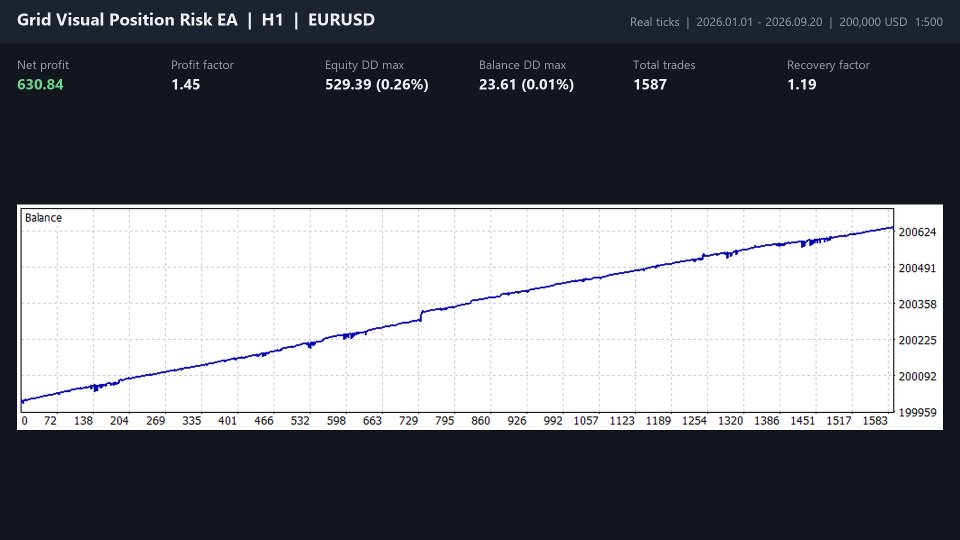The height and width of the screenshot is (540, 960).
Task: Click the EURUSD symbol in the header
Action: coord(341,20)
